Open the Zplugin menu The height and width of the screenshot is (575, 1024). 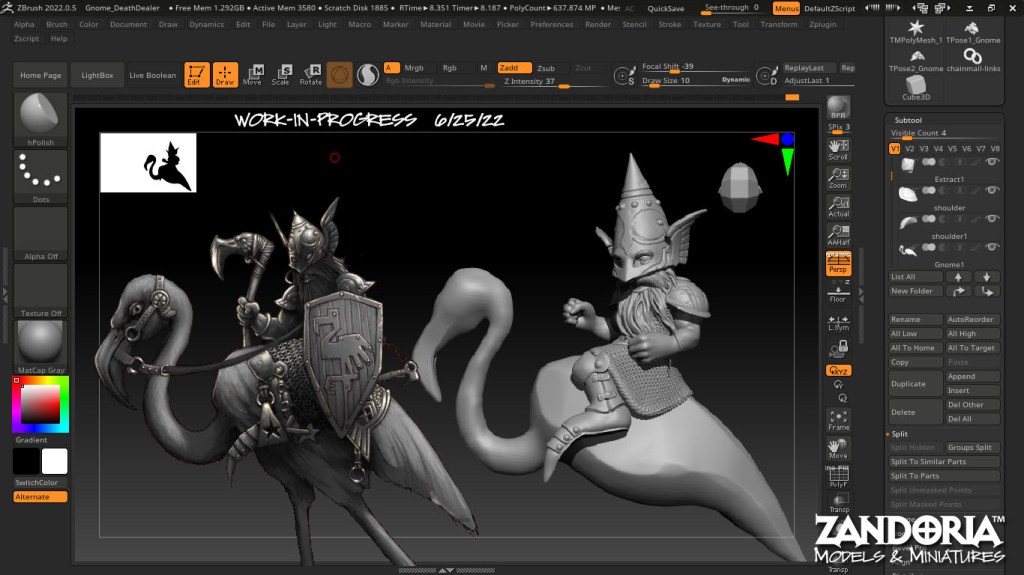pyautogui.click(x=823, y=24)
